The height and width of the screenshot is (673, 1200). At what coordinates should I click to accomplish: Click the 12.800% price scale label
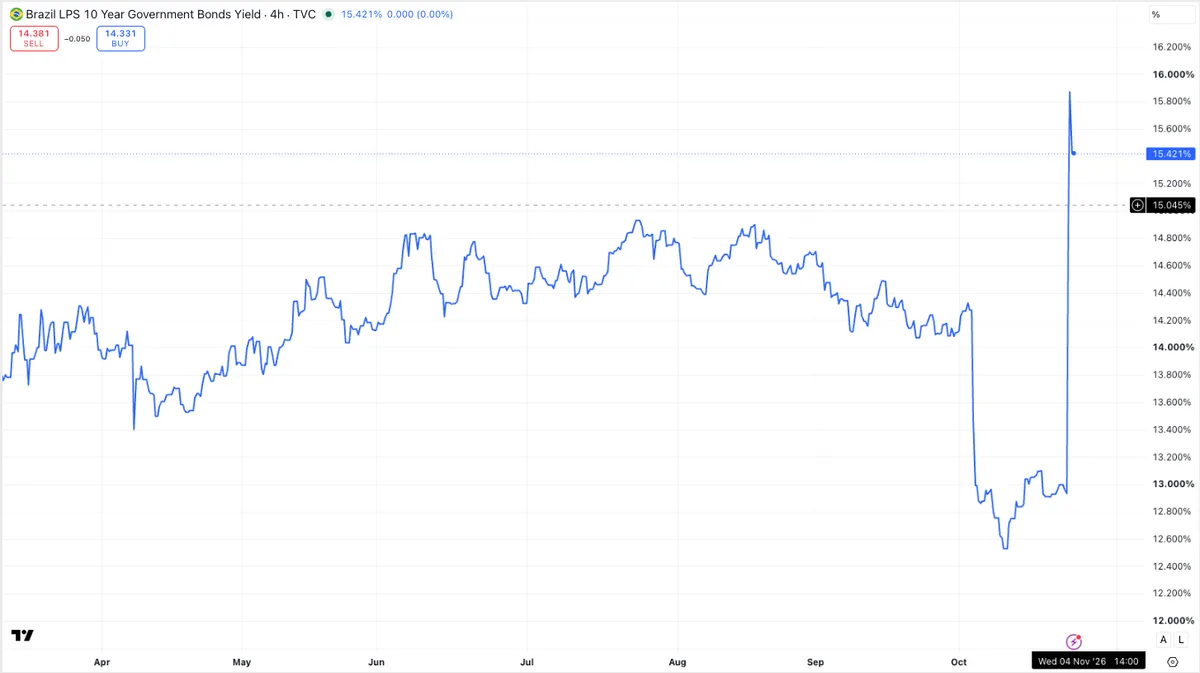pyautogui.click(x=1171, y=511)
